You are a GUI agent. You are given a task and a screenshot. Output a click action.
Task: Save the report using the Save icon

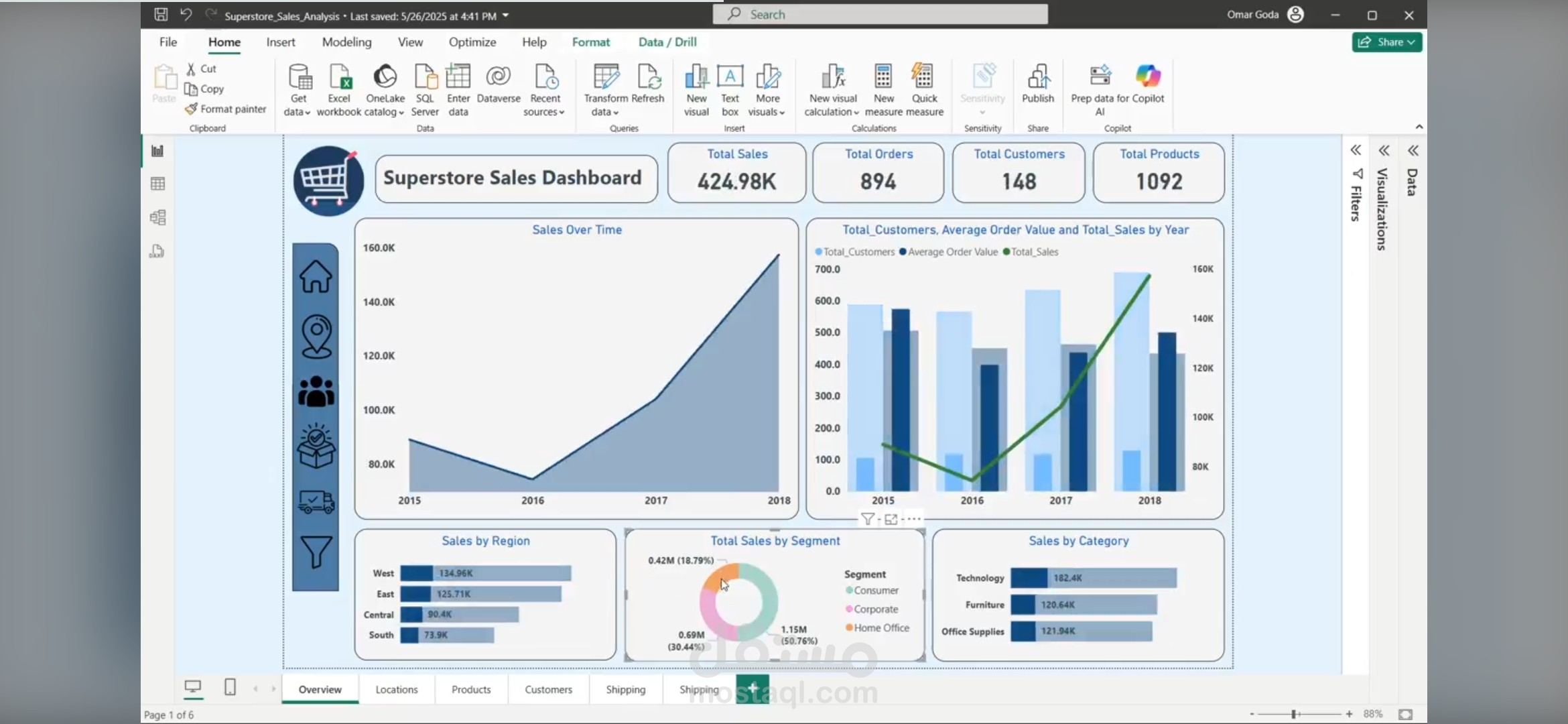pyautogui.click(x=161, y=14)
